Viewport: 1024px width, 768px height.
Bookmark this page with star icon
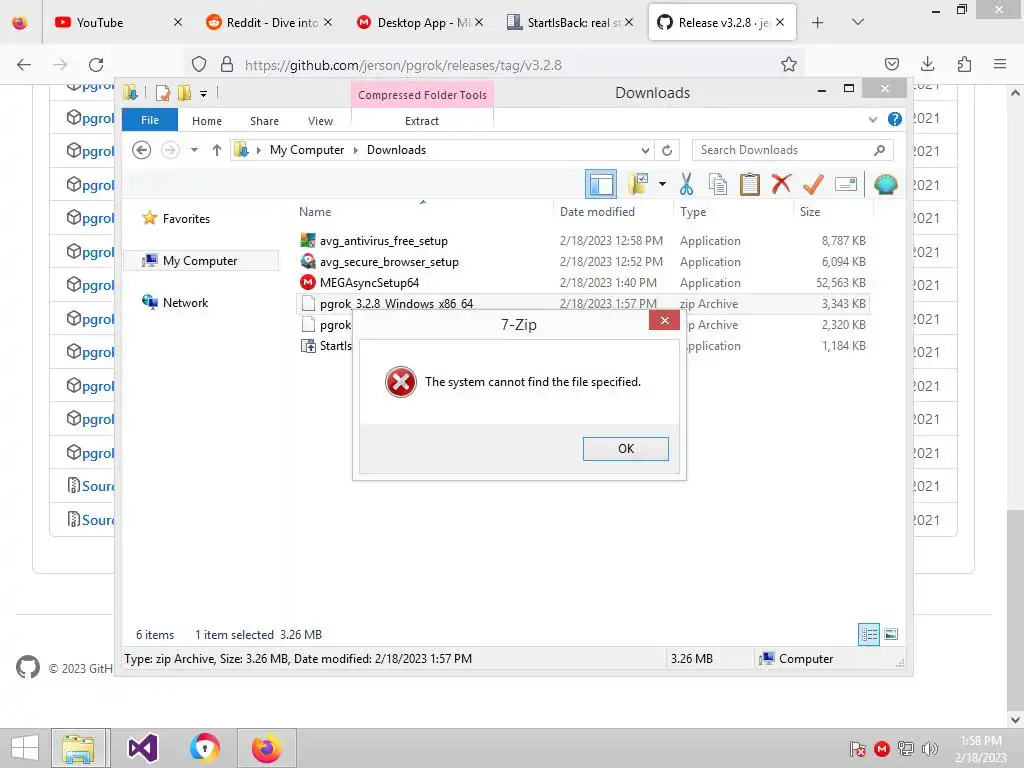(x=788, y=64)
